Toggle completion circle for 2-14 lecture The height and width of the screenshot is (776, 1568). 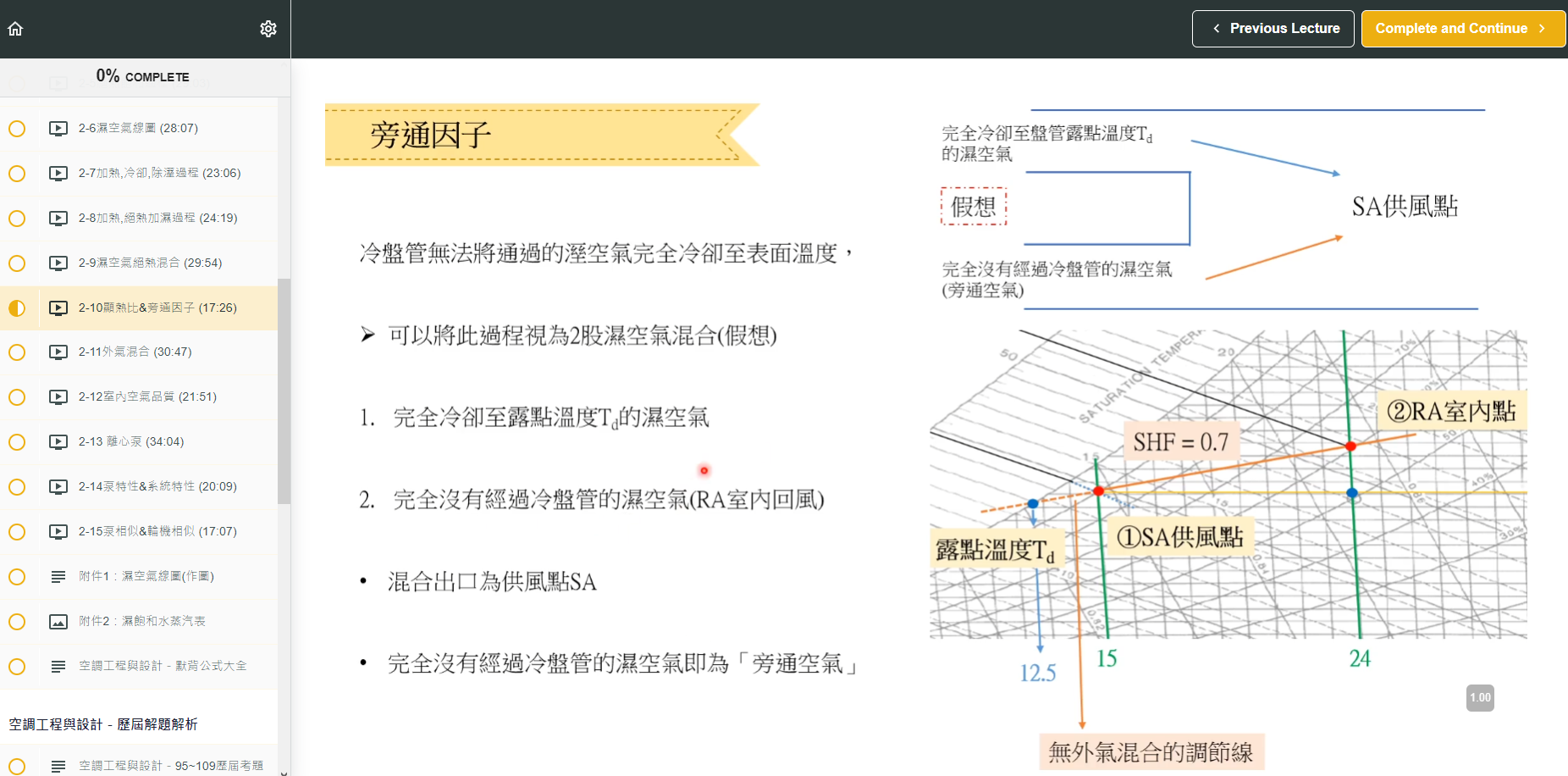coord(17,487)
